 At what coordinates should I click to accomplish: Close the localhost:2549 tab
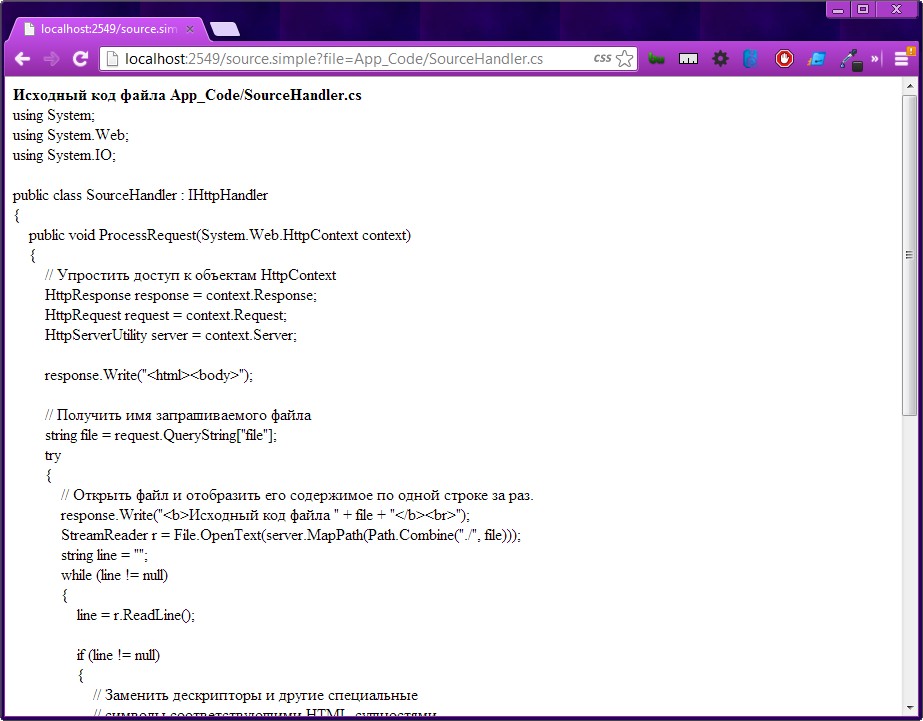point(190,29)
